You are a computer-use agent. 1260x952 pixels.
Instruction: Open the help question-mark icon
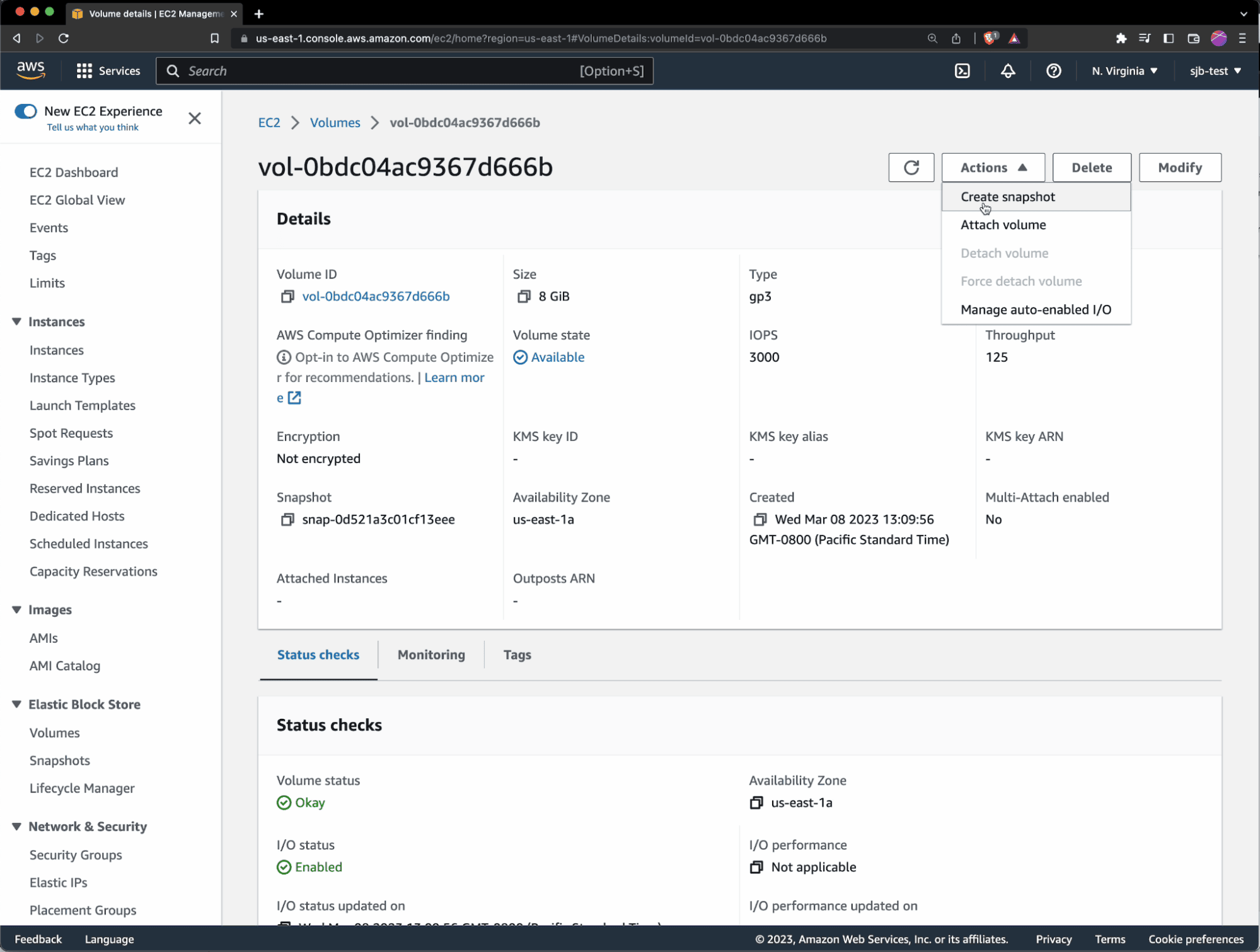click(1053, 71)
